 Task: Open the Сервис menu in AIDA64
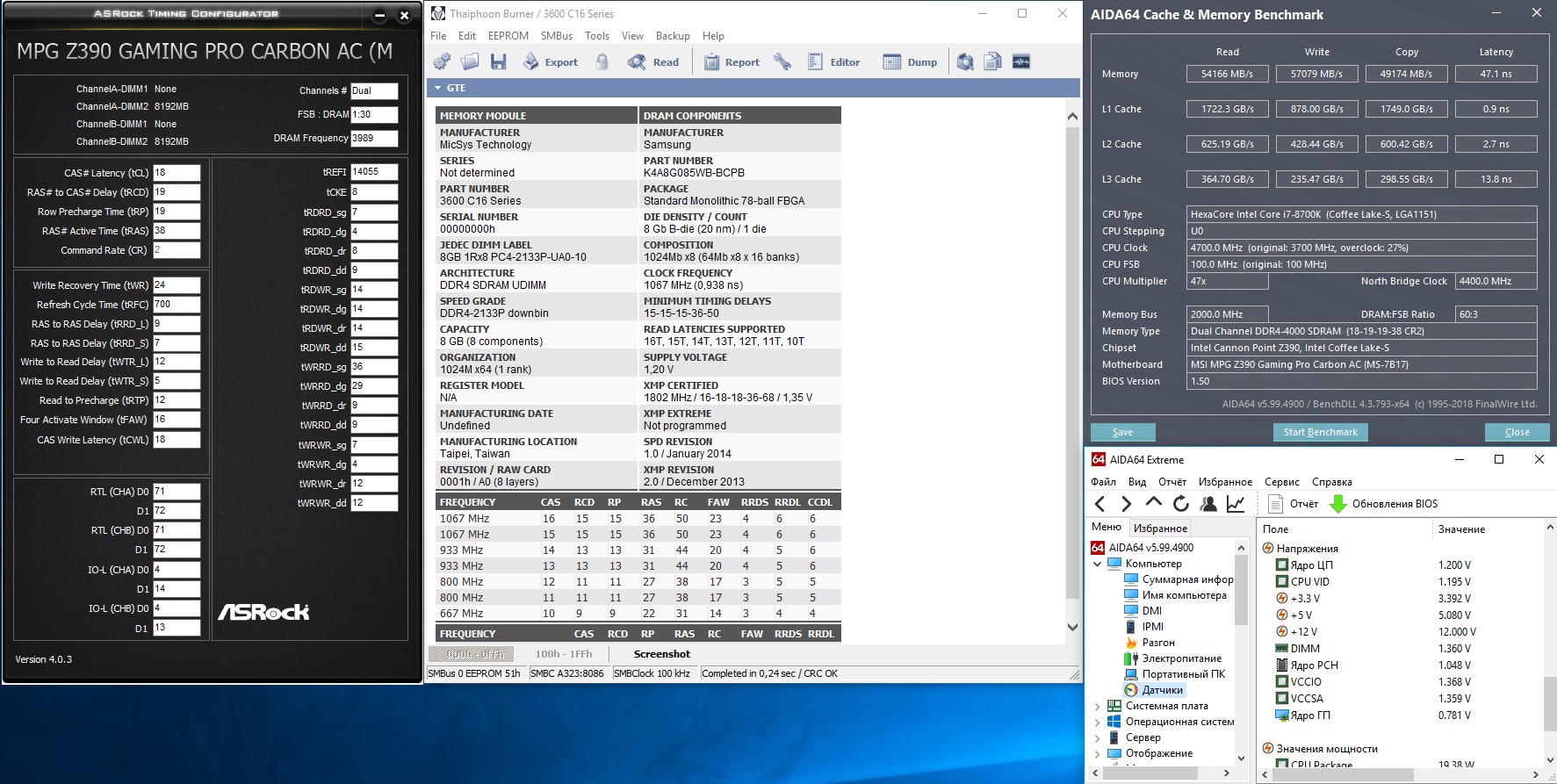[1282, 482]
